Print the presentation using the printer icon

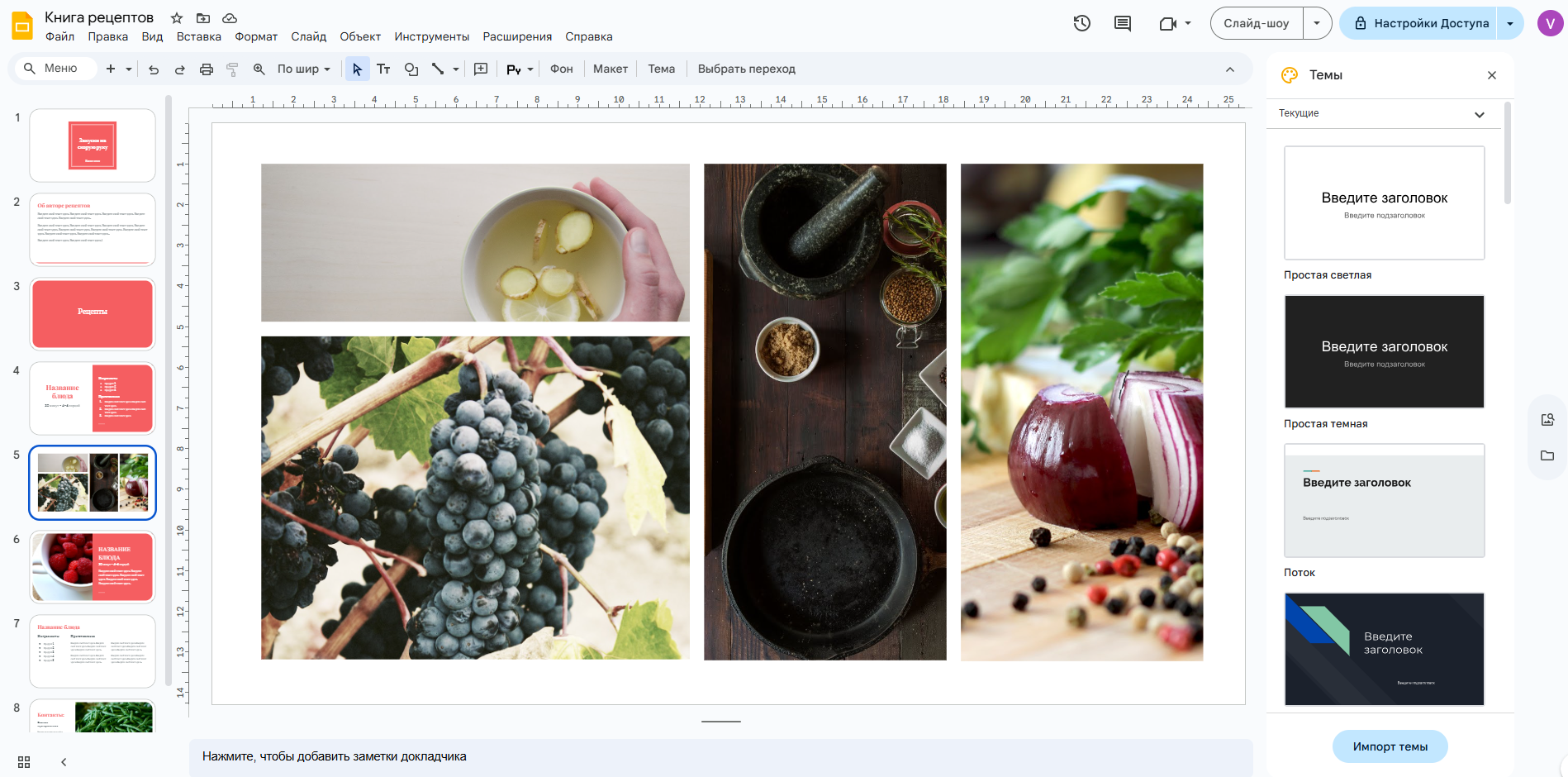(207, 69)
